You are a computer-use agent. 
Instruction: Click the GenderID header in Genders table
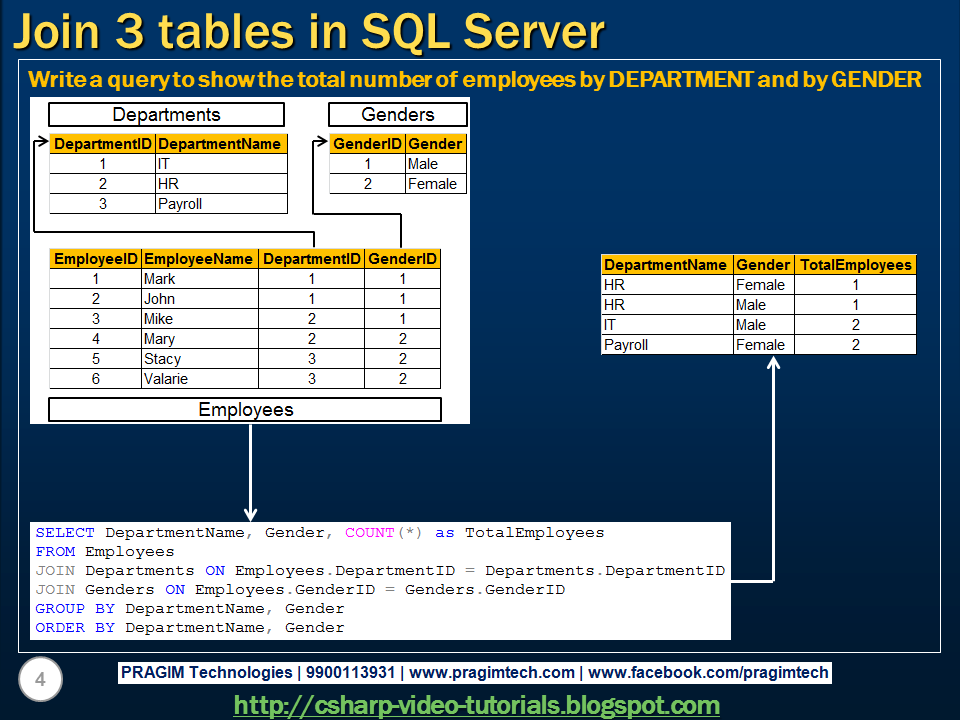coord(367,144)
